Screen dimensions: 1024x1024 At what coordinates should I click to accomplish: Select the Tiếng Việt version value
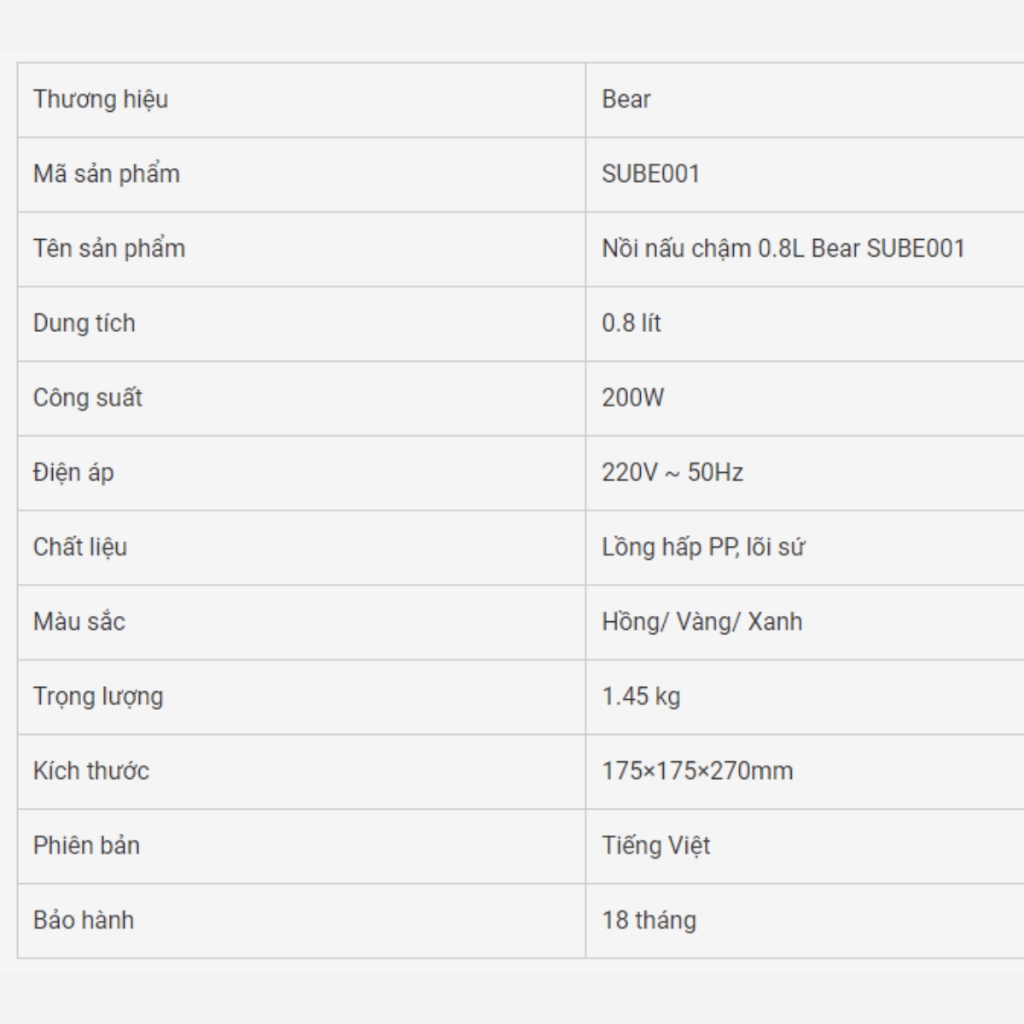(656, 846)
